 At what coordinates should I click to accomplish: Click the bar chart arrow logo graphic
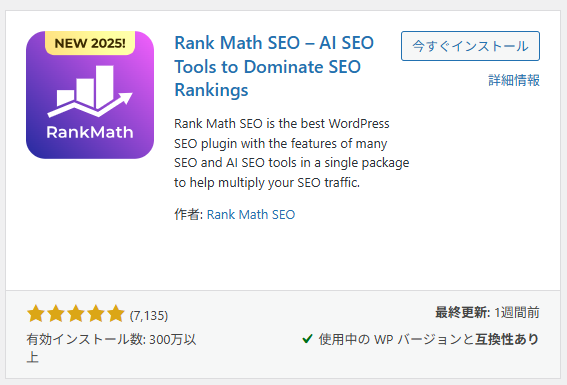coord(90,91)
